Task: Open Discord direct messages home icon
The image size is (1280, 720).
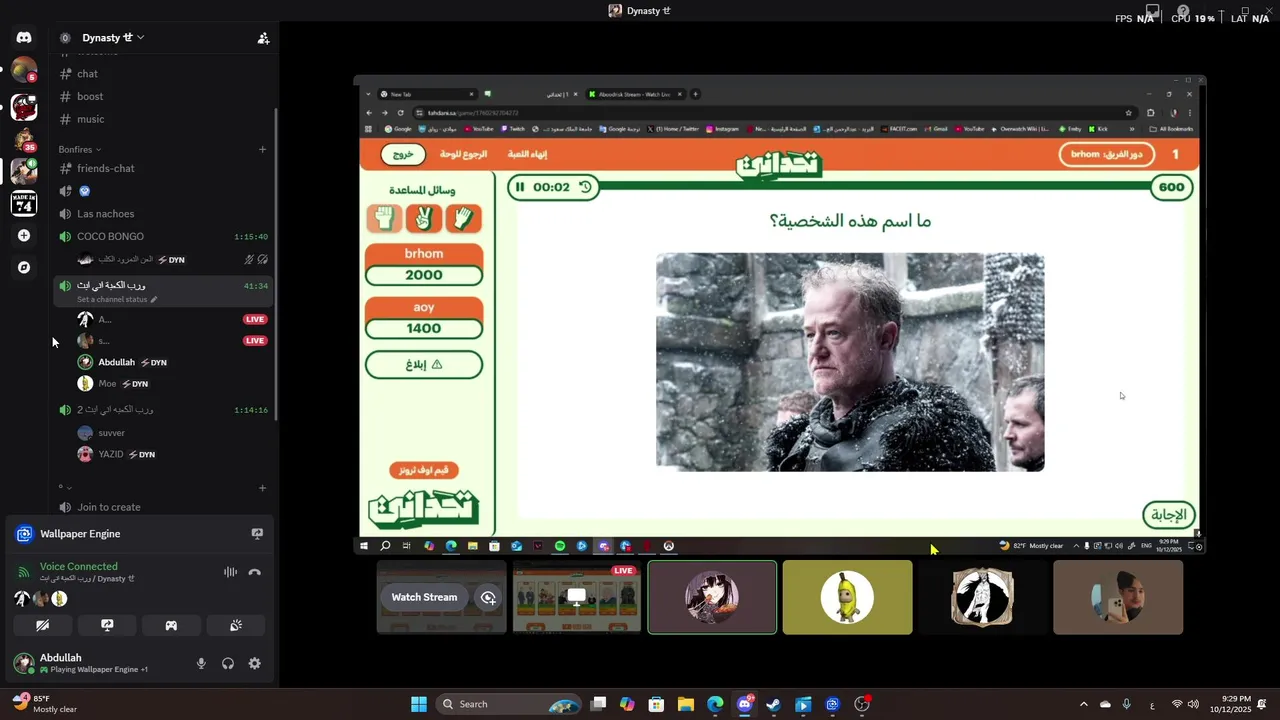Action: 24,38
